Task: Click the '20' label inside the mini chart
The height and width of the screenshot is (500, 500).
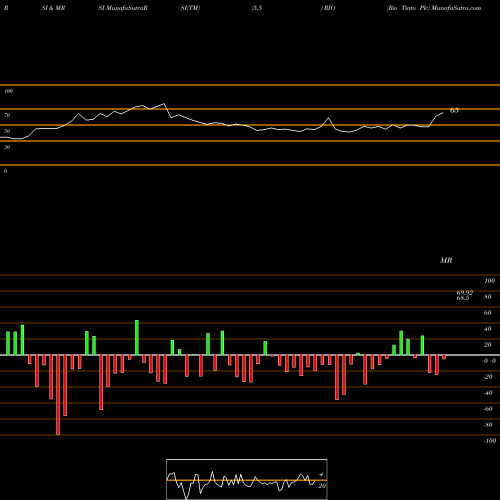Action: 322,486
